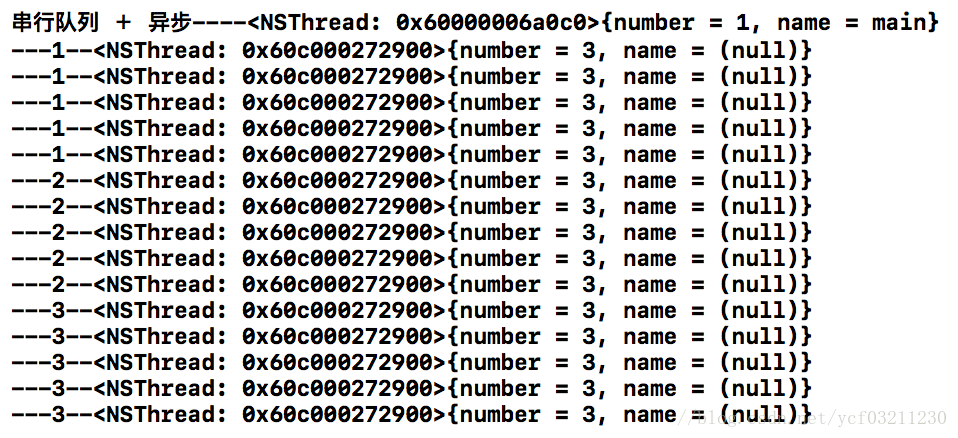This screenshot has width=958, height=438.
Task: Click the second ---2-- log line
Action: point(412,206)
